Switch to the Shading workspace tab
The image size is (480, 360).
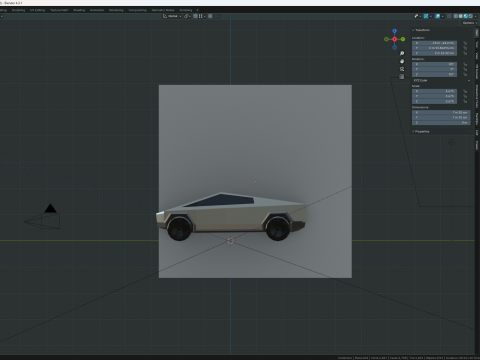pyautogui.click(x=79, y=10)
